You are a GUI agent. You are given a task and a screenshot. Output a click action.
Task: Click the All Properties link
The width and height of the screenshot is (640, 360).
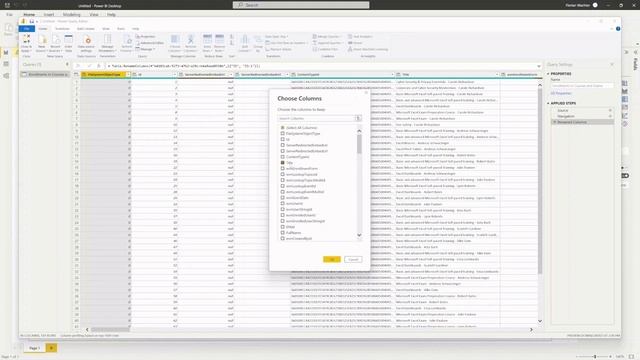click(x=561, y=93)
